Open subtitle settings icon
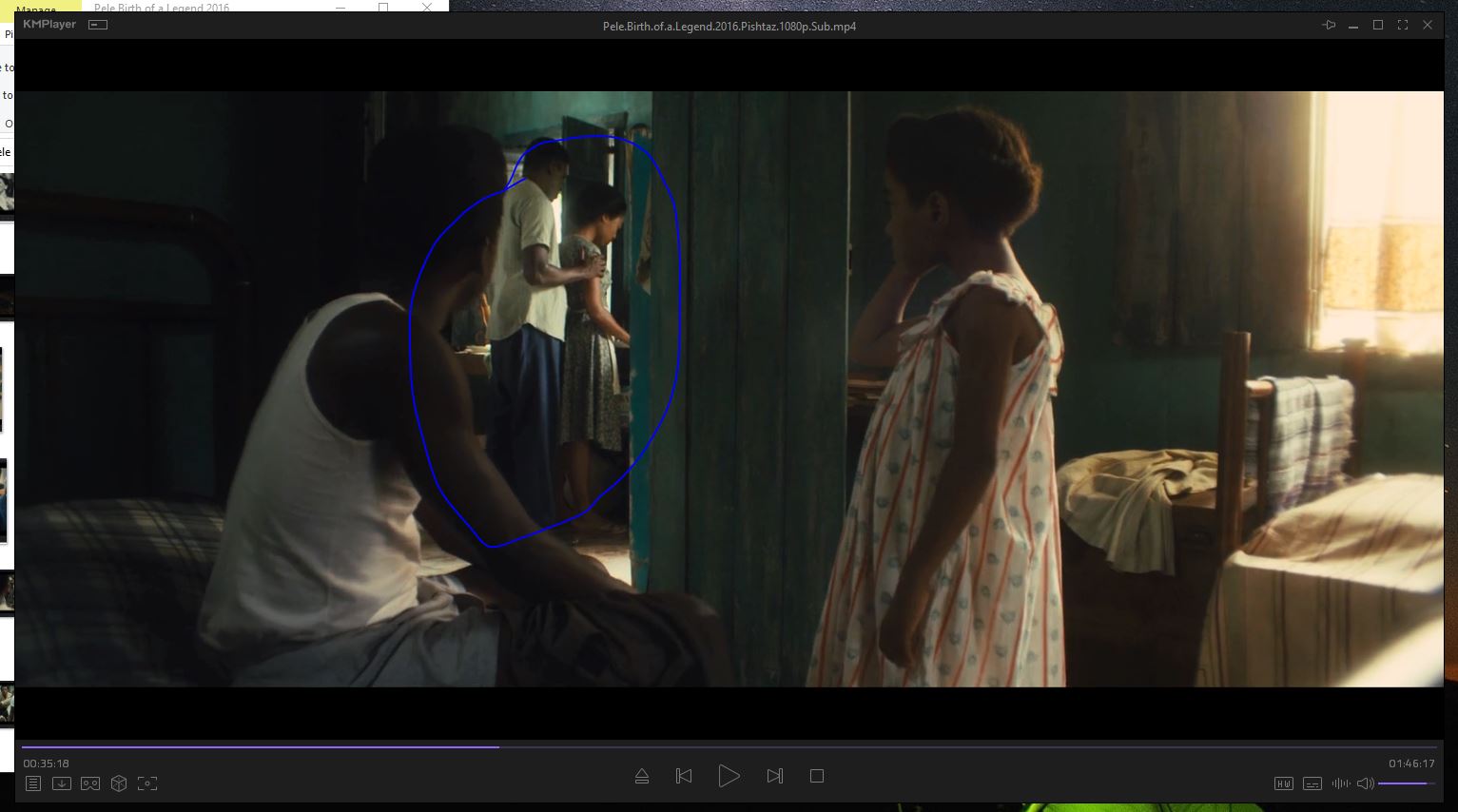1458x812 pixels. (x=1312, y=783)
